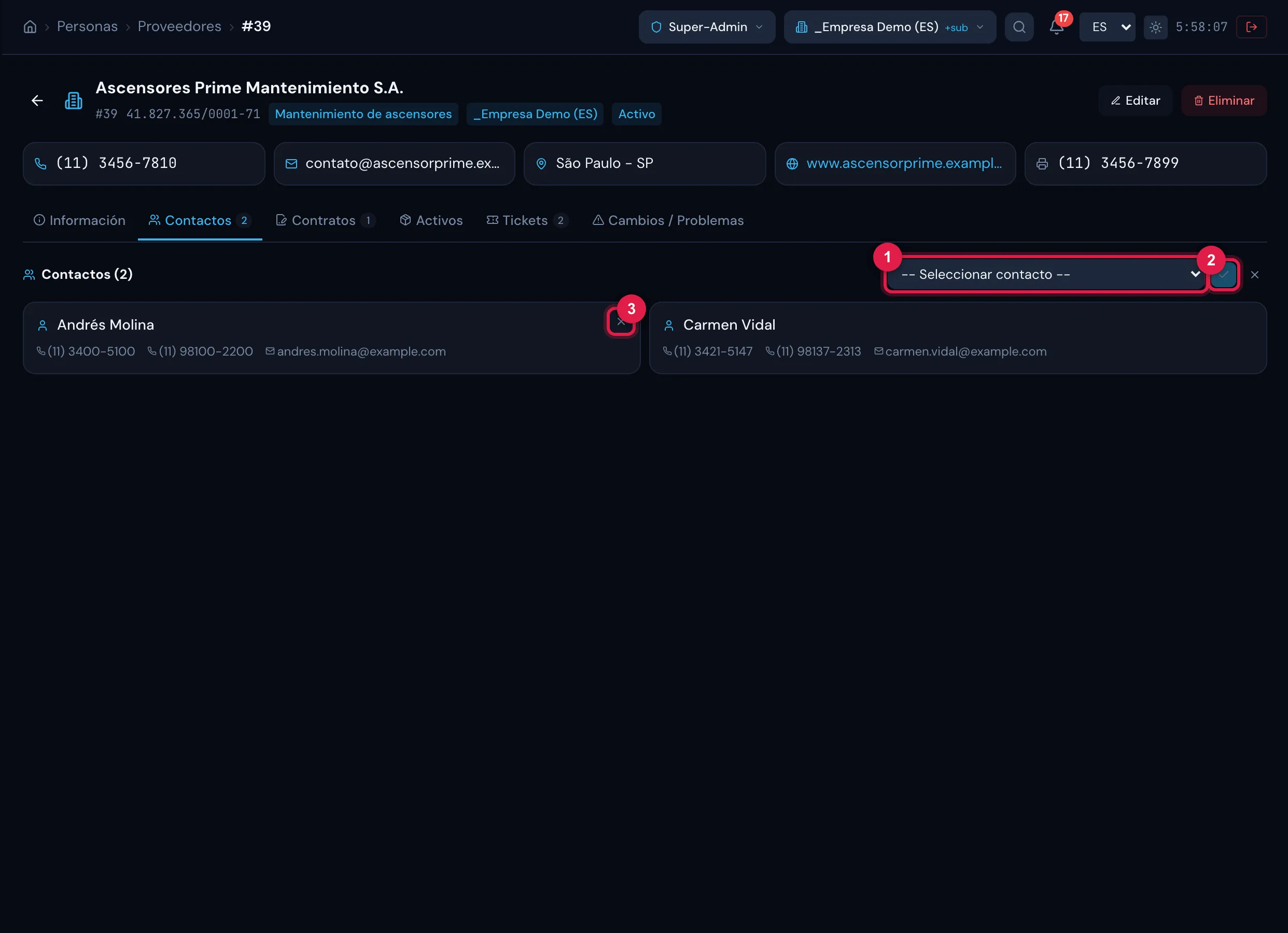Switch to the Contratos tab

click(x=325, y=220)
